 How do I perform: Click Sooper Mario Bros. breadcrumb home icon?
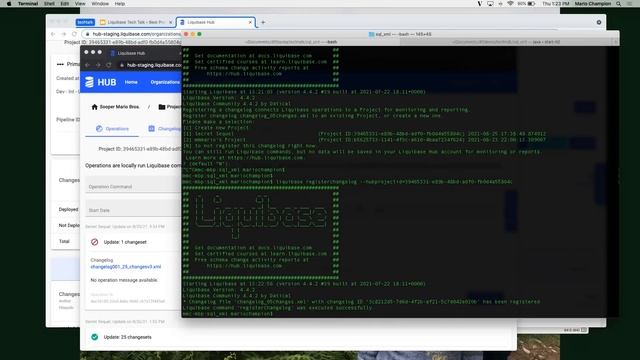coord(95,107)
